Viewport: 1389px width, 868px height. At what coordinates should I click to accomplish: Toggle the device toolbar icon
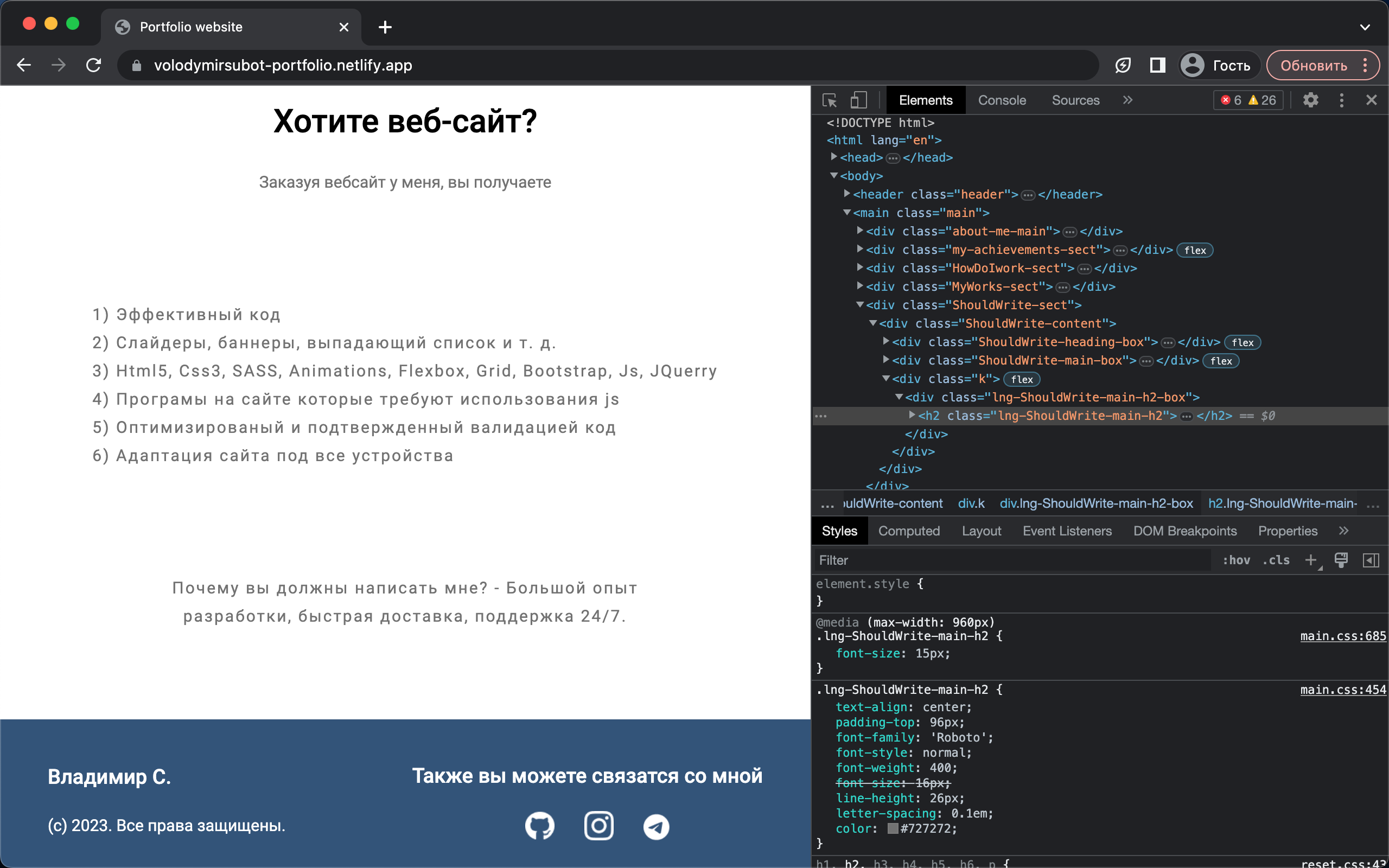point(858,100)
